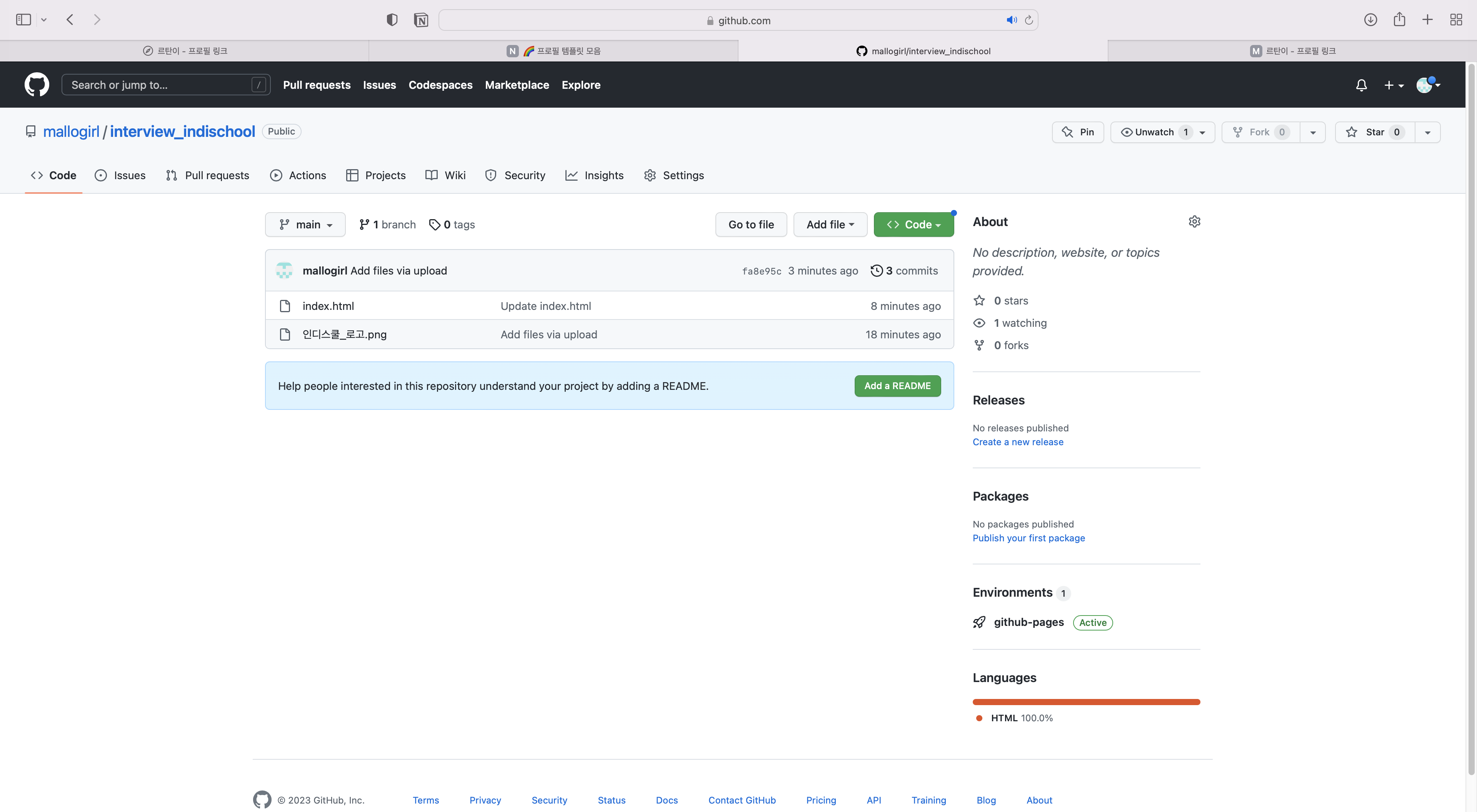Open the Safari share menu
This screenshot has width=1477, height=812.
(1399, 20)
